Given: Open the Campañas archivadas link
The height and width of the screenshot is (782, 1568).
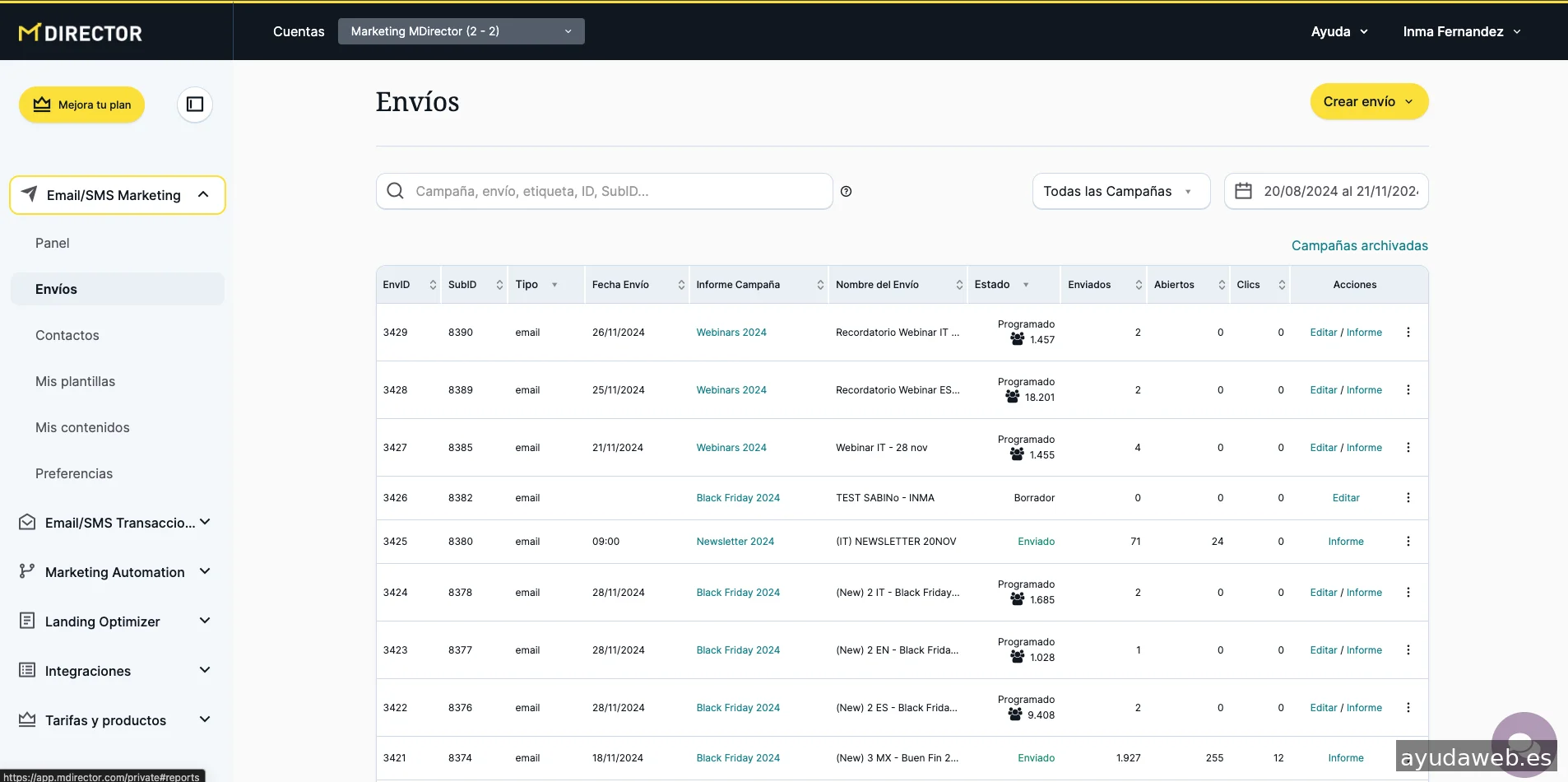Looking at the screenshot, I should tap(1359, 245).
